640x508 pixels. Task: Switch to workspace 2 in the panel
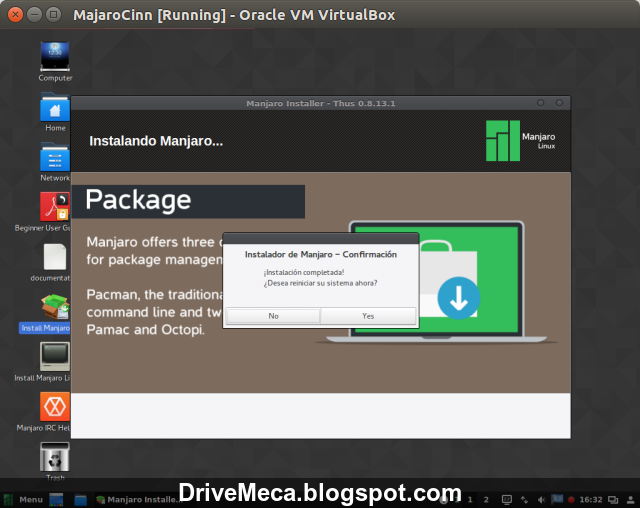(x=486, y=500)
